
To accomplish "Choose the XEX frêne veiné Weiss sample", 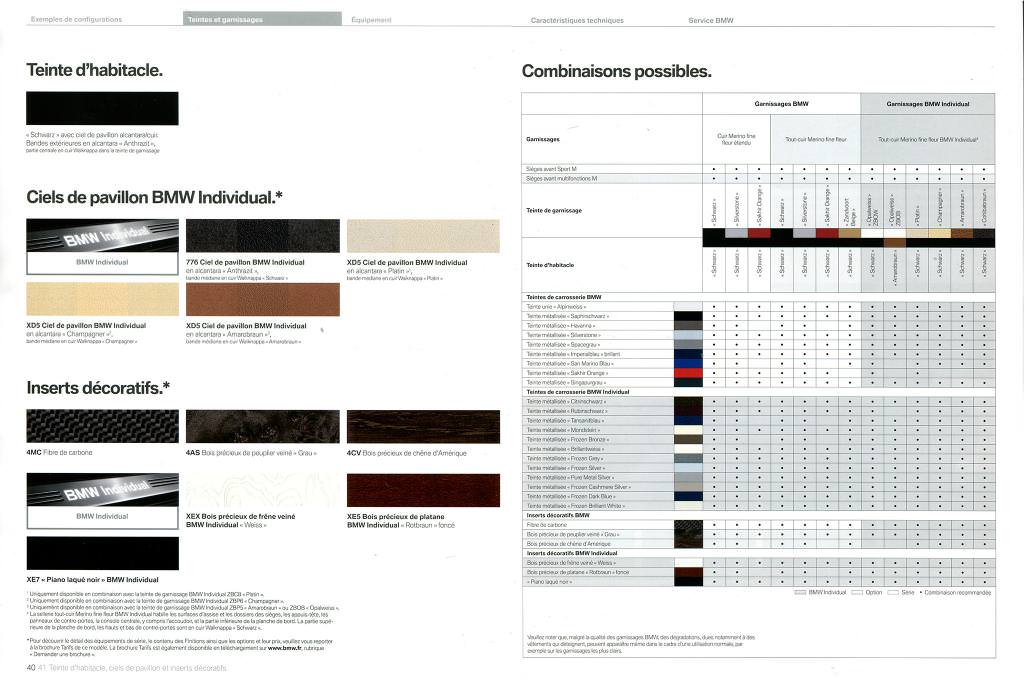I will click(263, 490).
